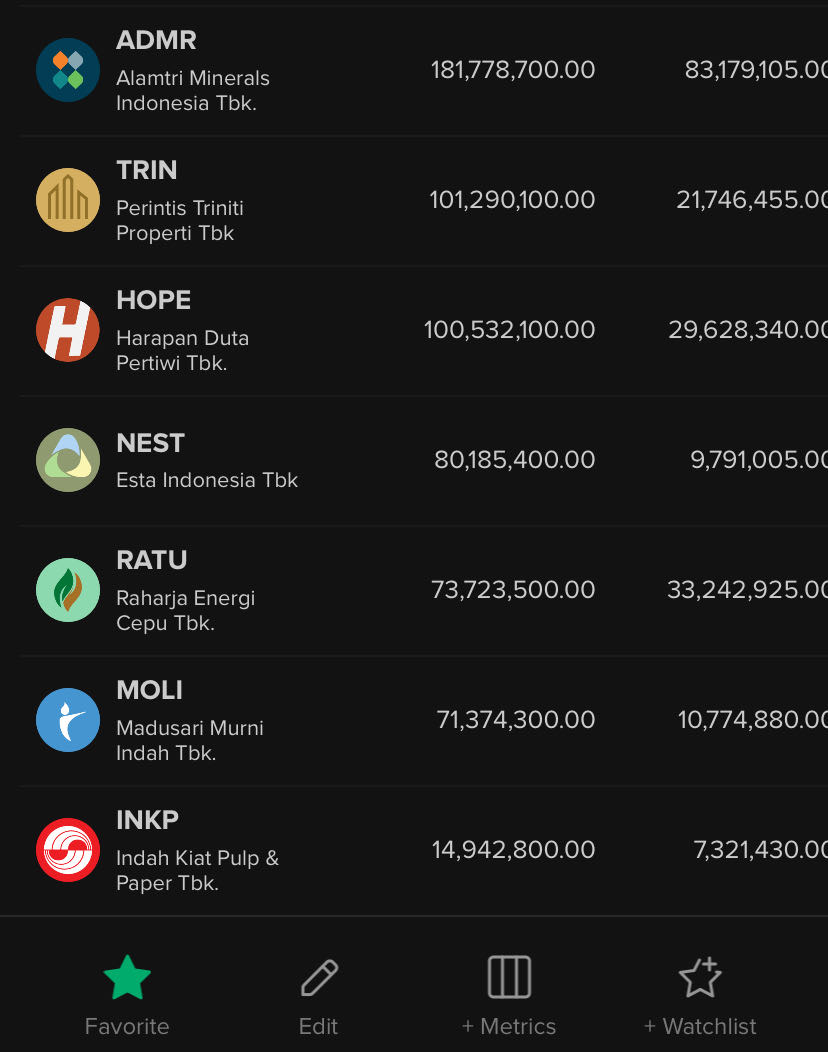The width and height of the screenshot is (828, 1052).
Task: Tap the HOPE red H logo
Action: [68, 330]
